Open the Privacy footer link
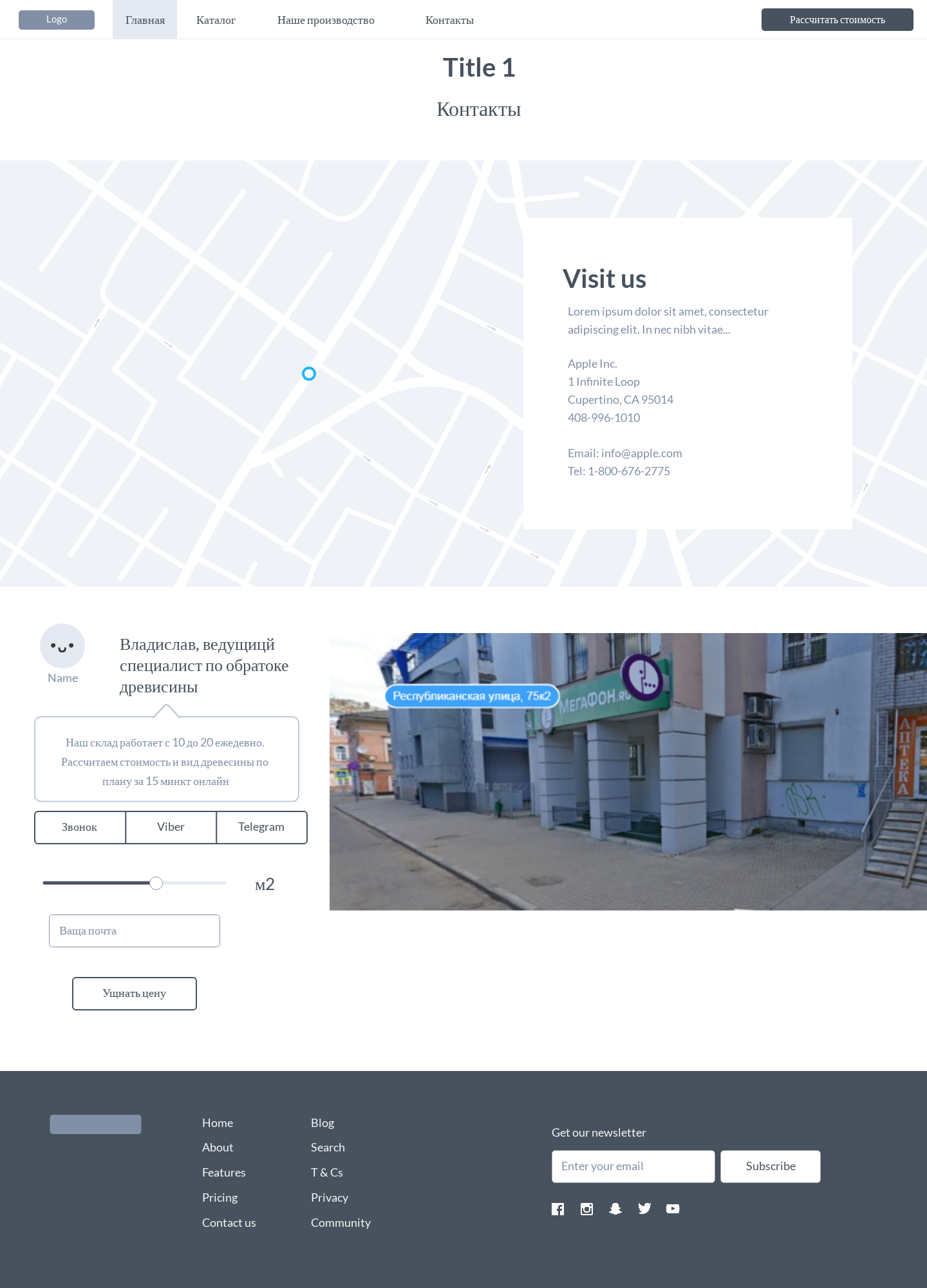 [330, 1198]
